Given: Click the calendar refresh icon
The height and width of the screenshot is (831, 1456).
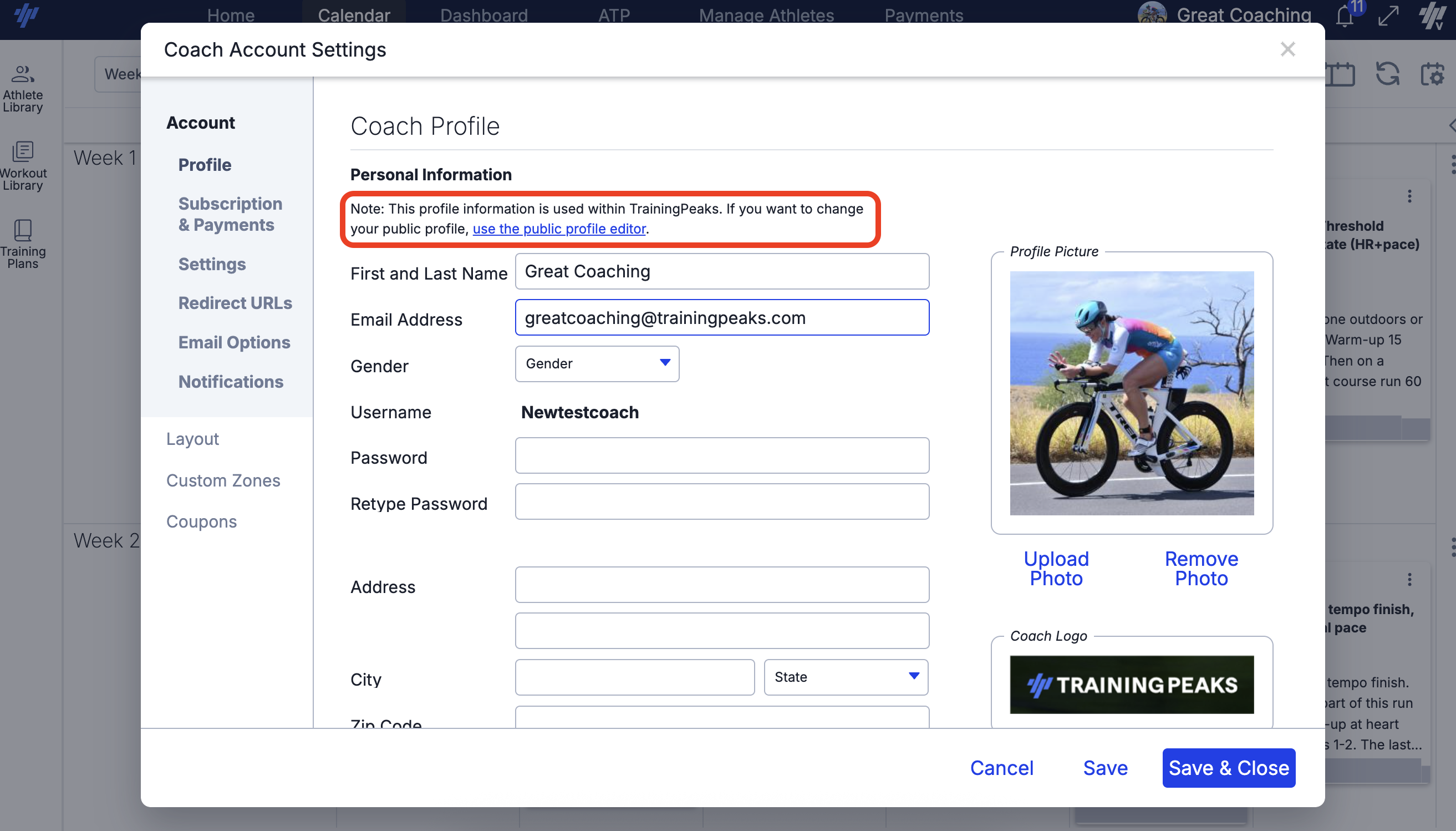Looking at the screenshot, I should coord(1387,74).
